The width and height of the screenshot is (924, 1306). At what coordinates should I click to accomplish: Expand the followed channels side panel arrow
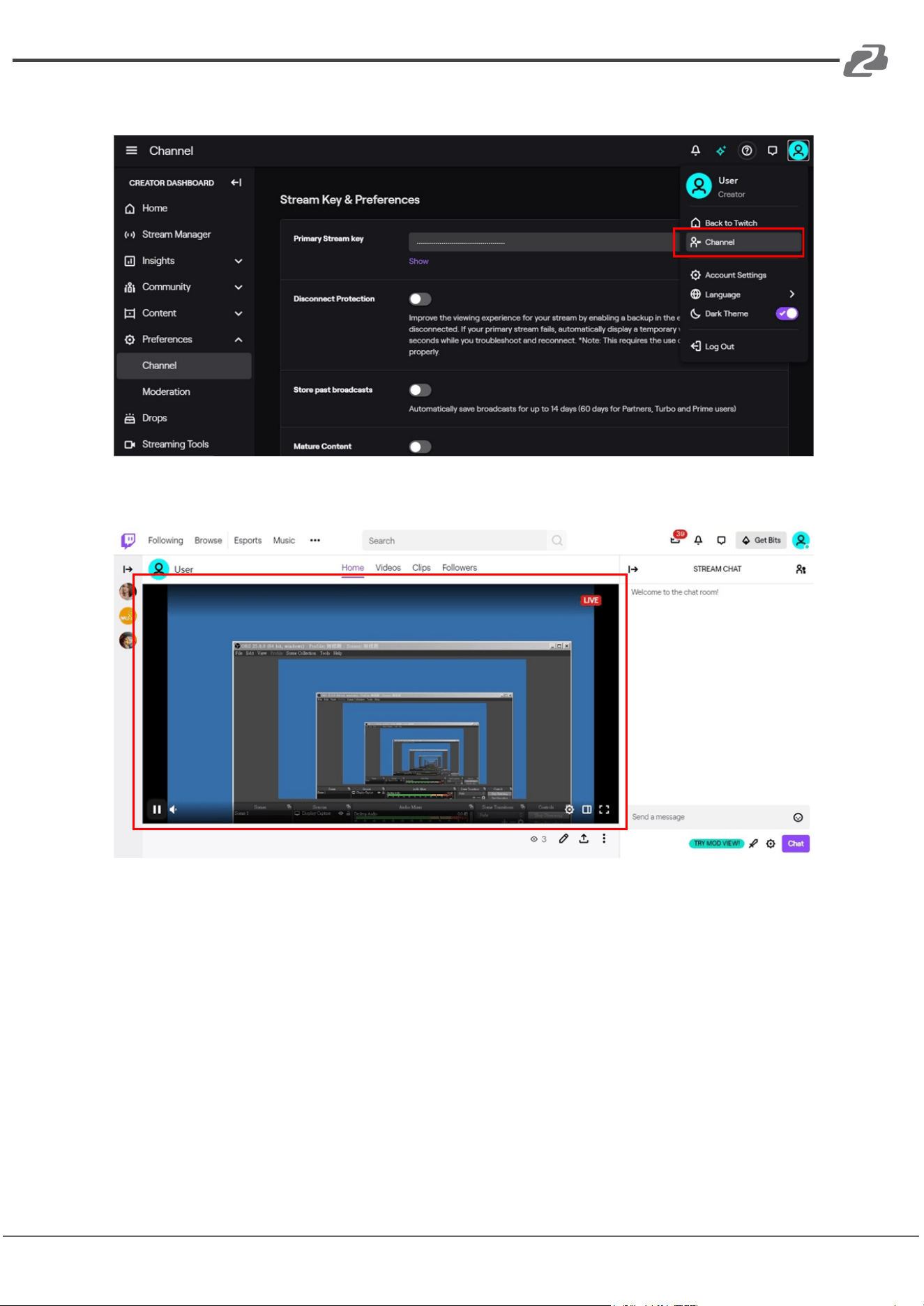(x=128, y=569)
